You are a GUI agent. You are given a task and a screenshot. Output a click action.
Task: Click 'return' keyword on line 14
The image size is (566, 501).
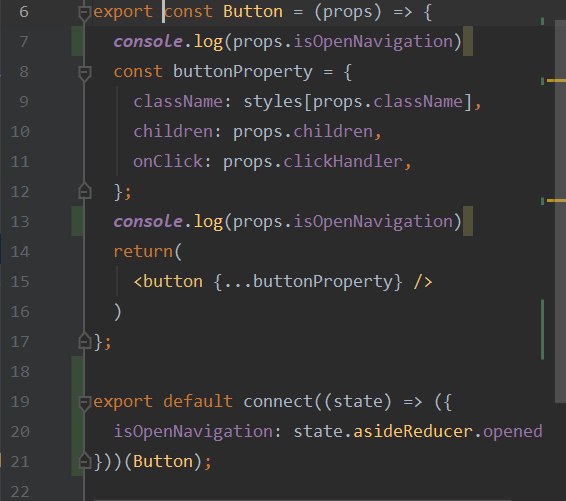click(x=143, y=251)
